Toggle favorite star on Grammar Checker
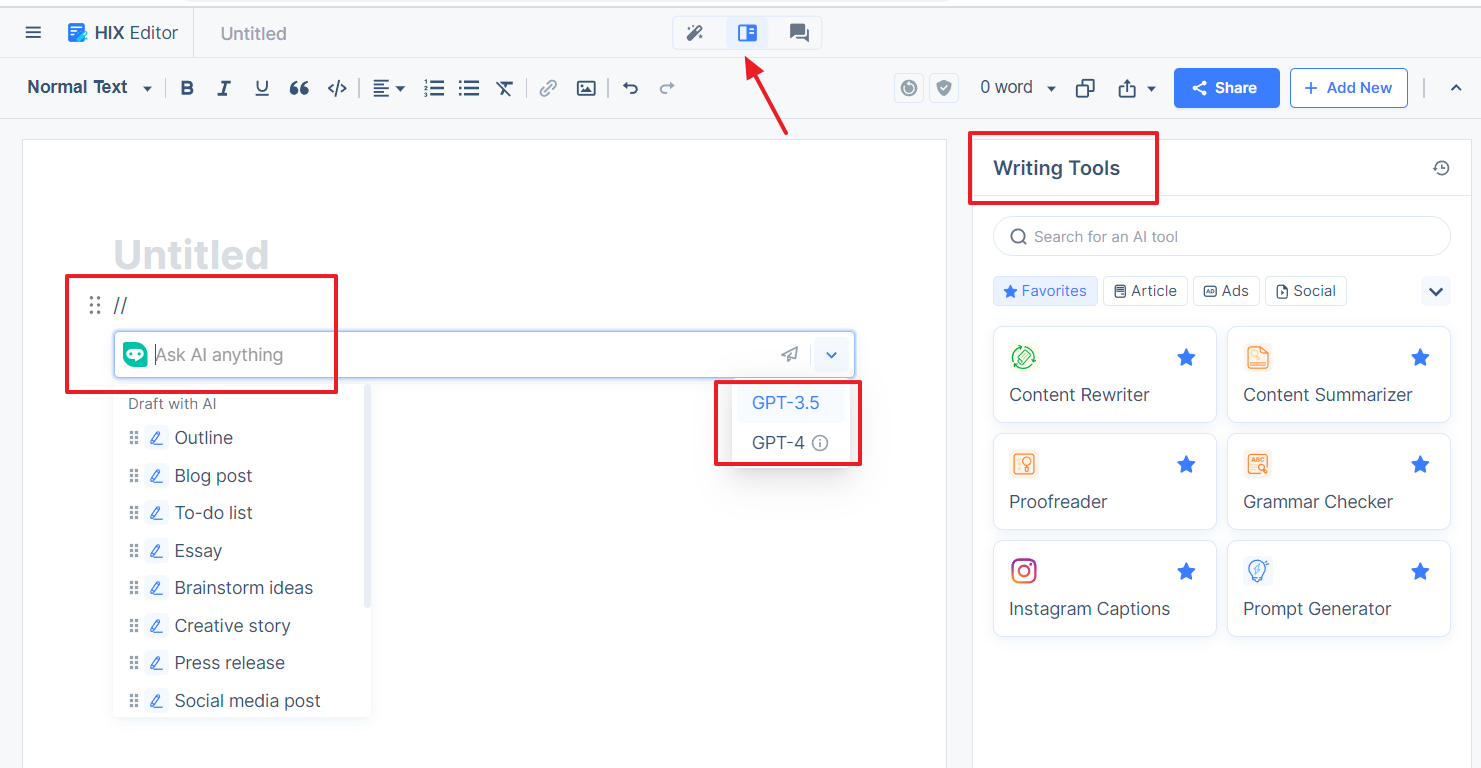The width and height of the screenshot is (1481, 768). (1420, 464)
